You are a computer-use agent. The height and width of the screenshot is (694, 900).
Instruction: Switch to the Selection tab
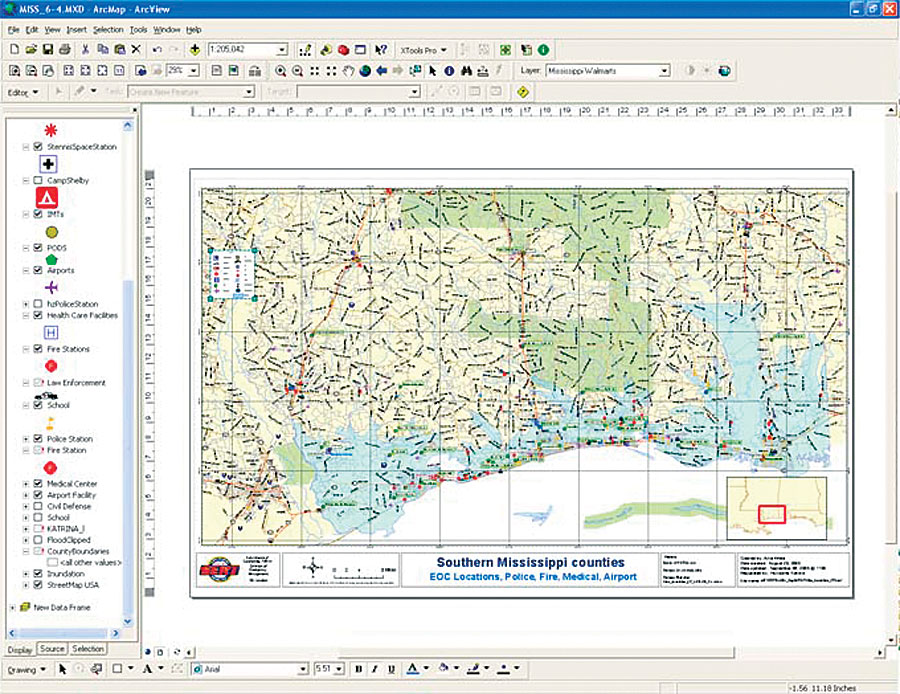coord(88,649)
